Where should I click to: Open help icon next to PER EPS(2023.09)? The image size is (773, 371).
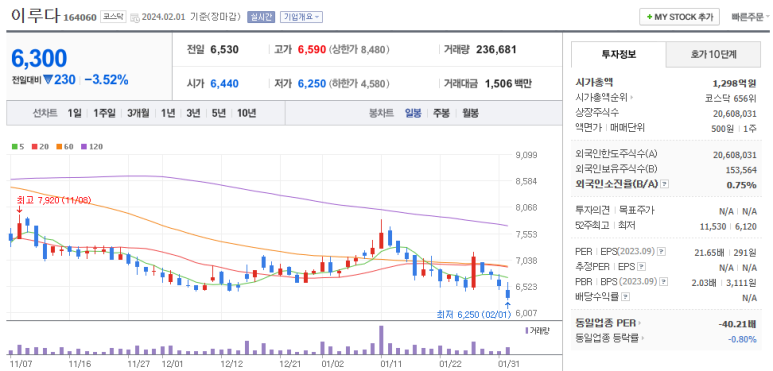pos(662,251)
